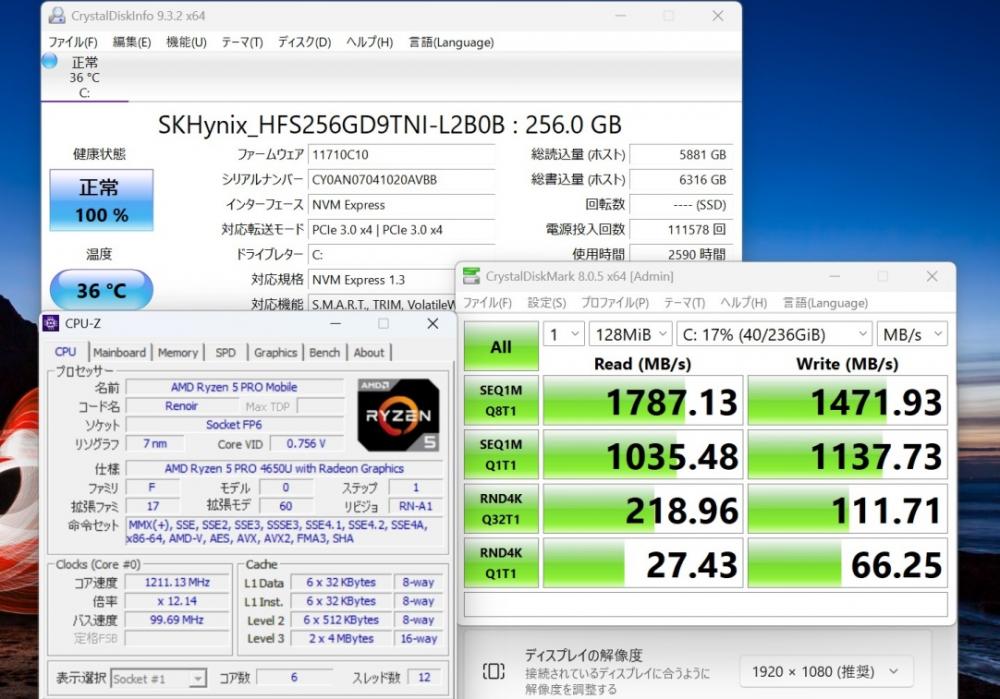Open the MB/s unit dropdown
Viewport: 1000px width, 699px height.
[912, 334]
